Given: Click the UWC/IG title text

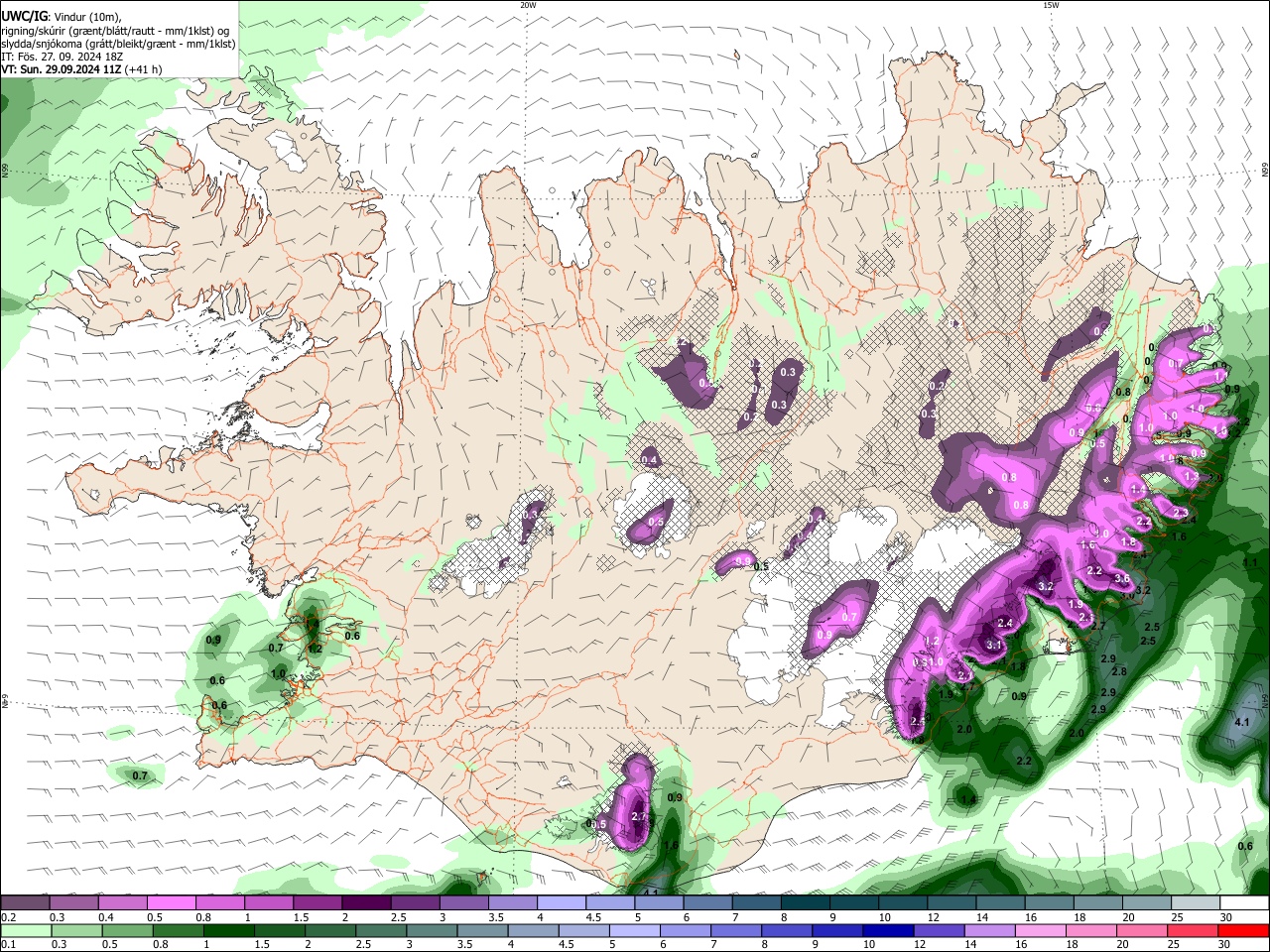Looking at the screenshot, I should [22, 15].
